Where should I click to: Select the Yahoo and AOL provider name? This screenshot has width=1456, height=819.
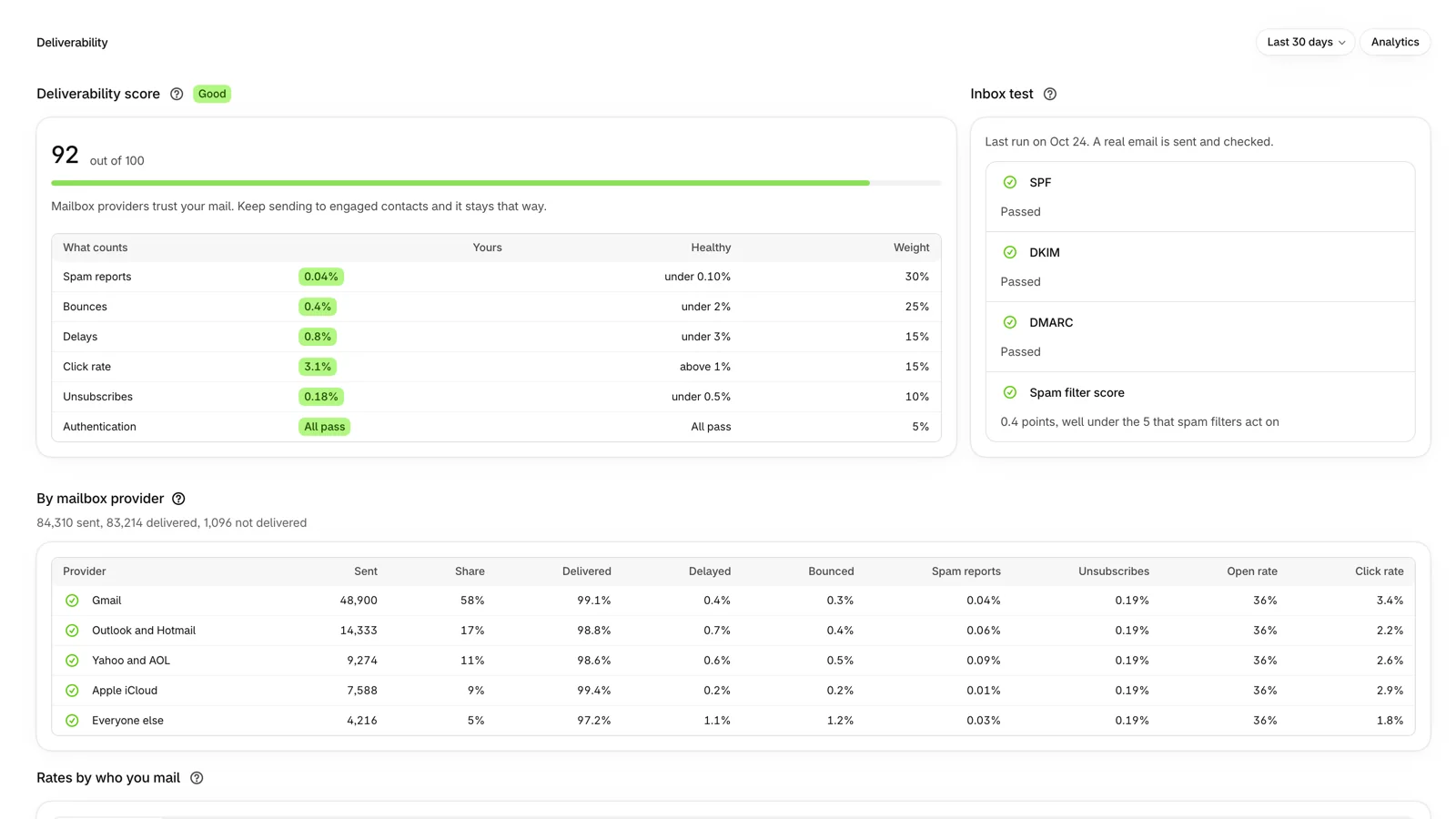pyautogui.click(x=131, y=661)
